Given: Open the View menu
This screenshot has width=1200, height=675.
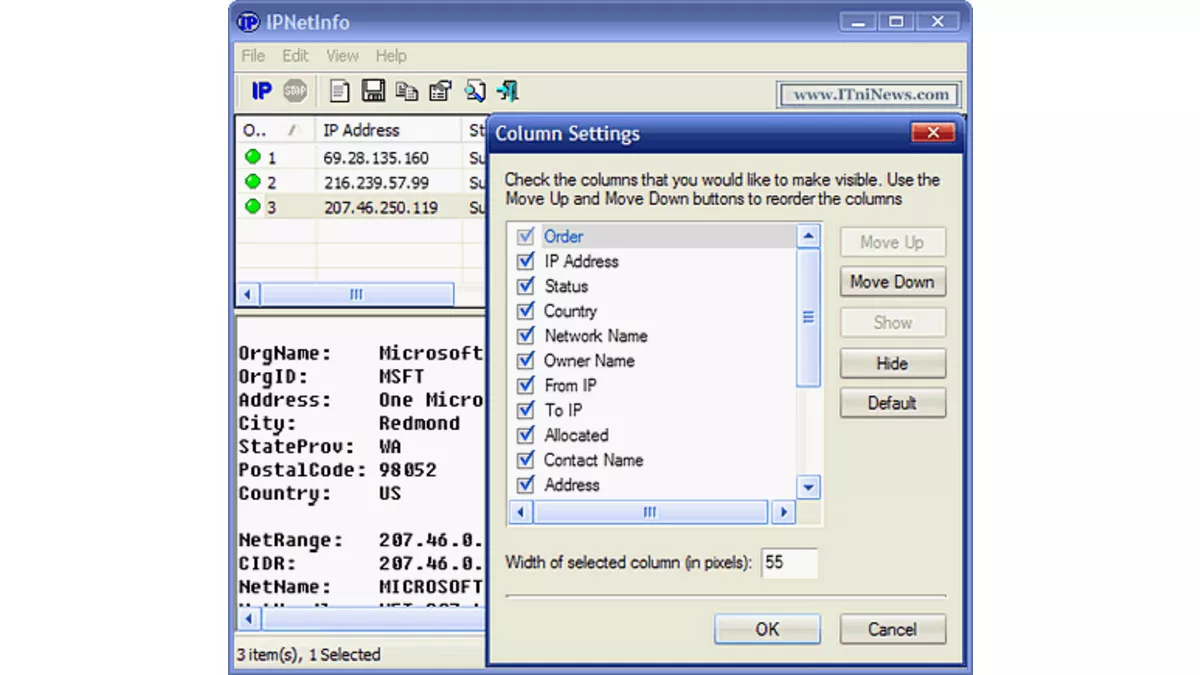Looking at the screenshot, I should tap(342, 56).
